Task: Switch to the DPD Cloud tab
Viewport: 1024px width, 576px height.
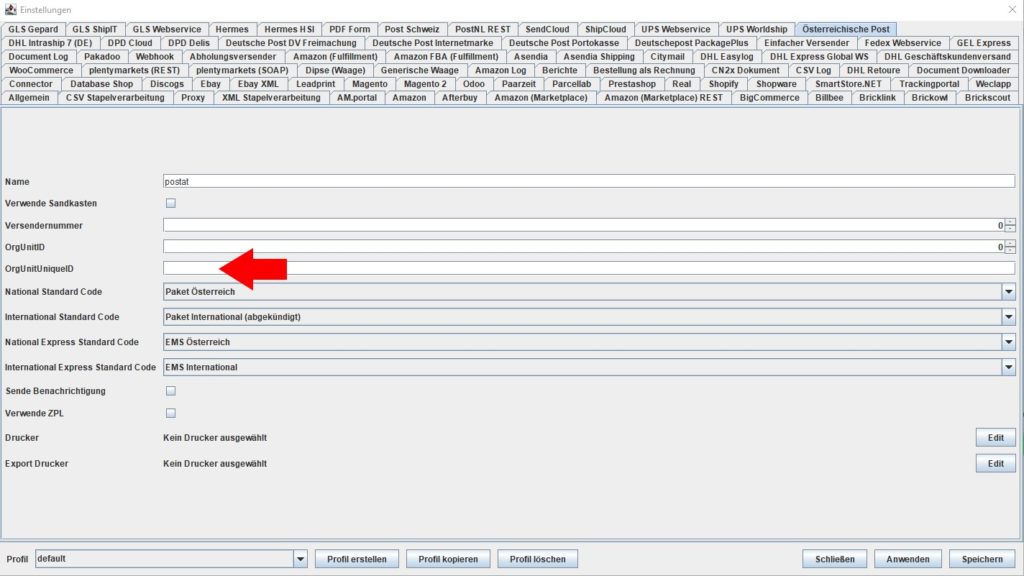Action: pyautogui.click(x=130, y=43)
